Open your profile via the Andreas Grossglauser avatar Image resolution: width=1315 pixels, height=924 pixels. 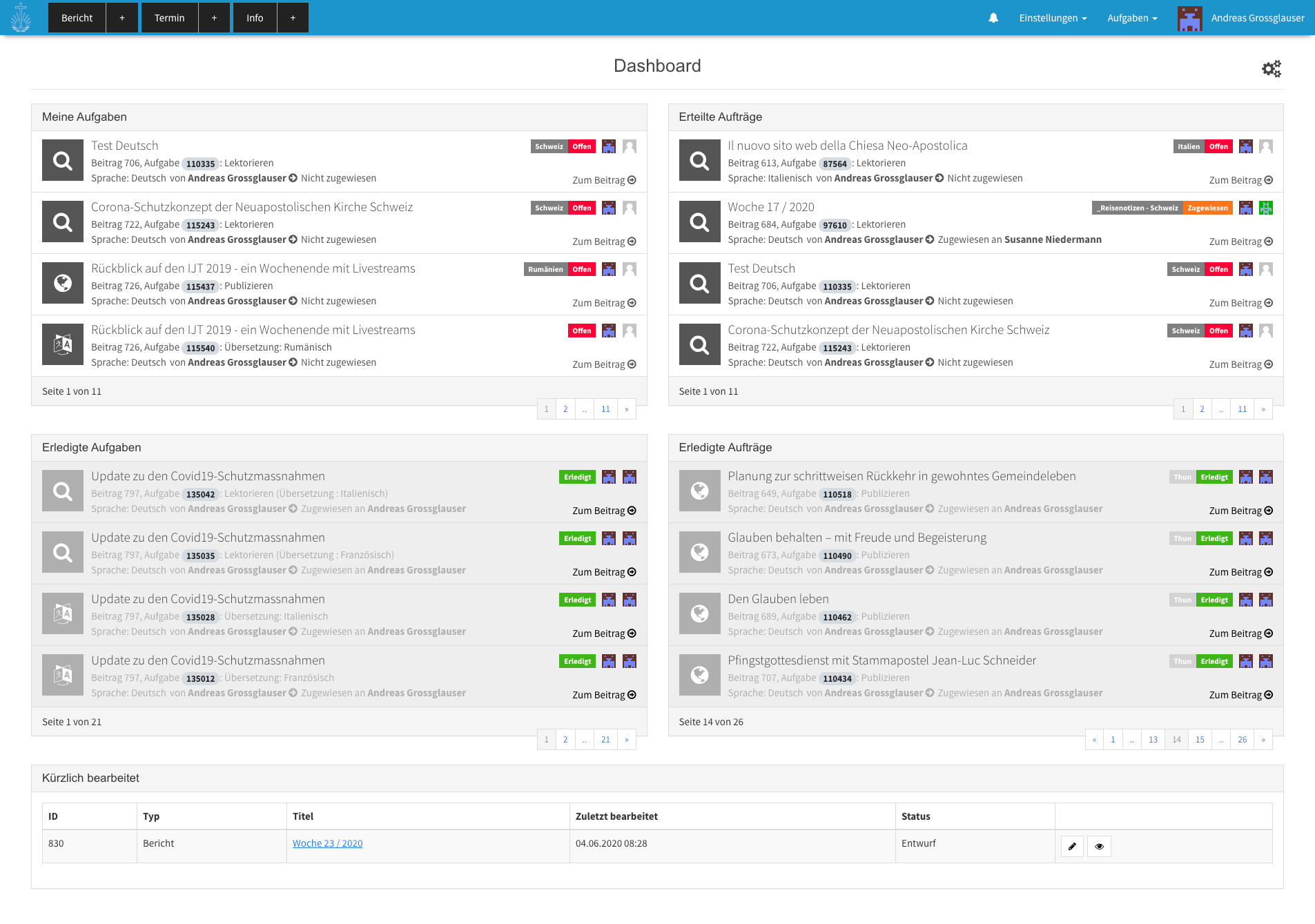[1190, 17]
